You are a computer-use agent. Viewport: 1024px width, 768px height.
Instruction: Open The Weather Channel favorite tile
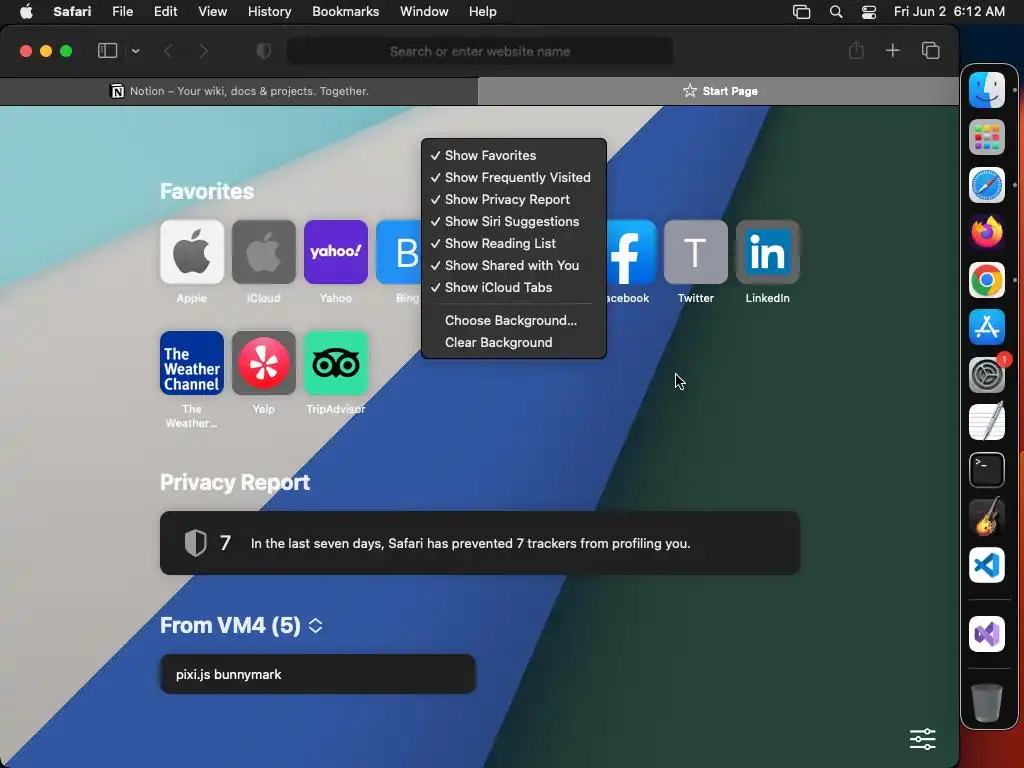click(191, 363)
